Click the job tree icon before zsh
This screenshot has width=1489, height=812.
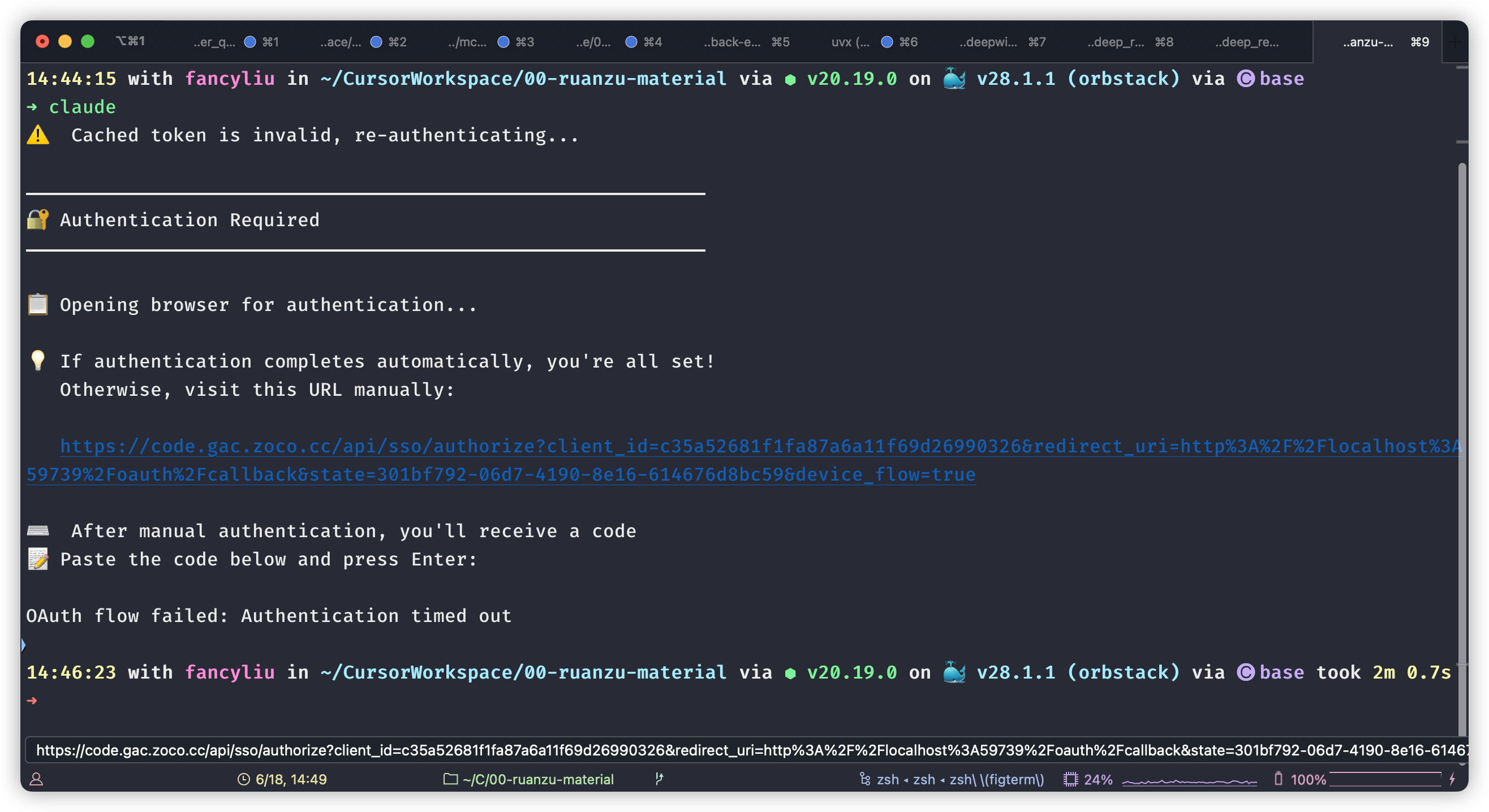coord(865,779)
